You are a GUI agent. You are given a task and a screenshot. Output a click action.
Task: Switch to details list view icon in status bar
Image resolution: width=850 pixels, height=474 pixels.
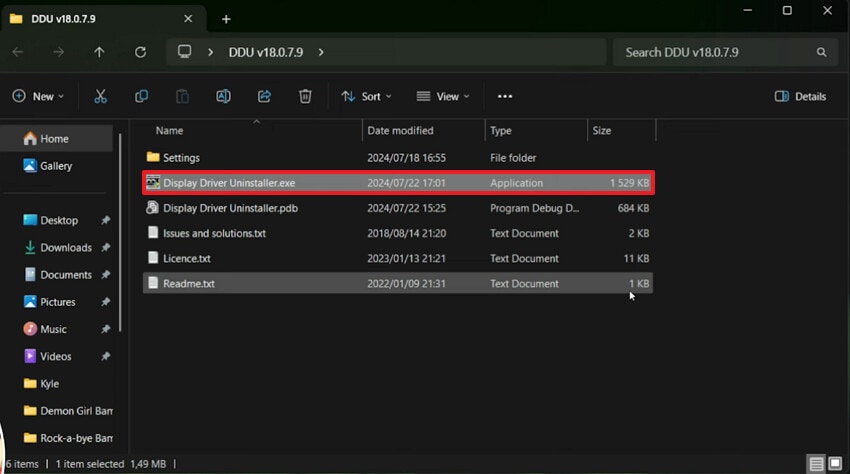[816, 464]
